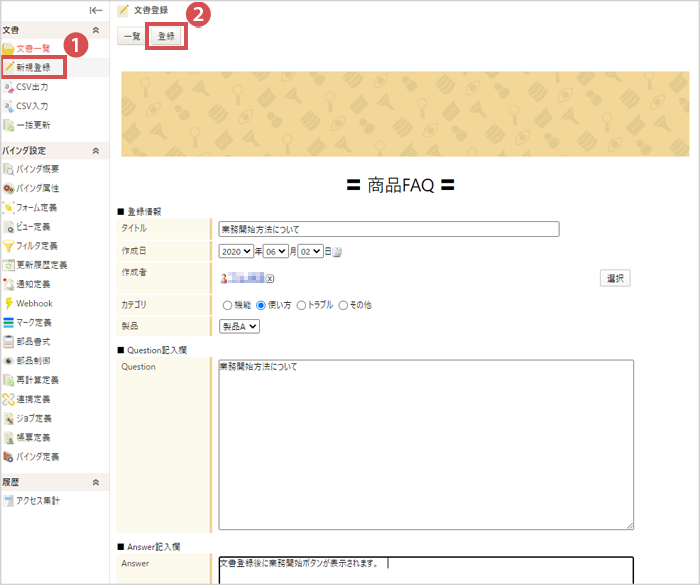
Task: Select トラブル category radio button
Action: tap(301, 305)
